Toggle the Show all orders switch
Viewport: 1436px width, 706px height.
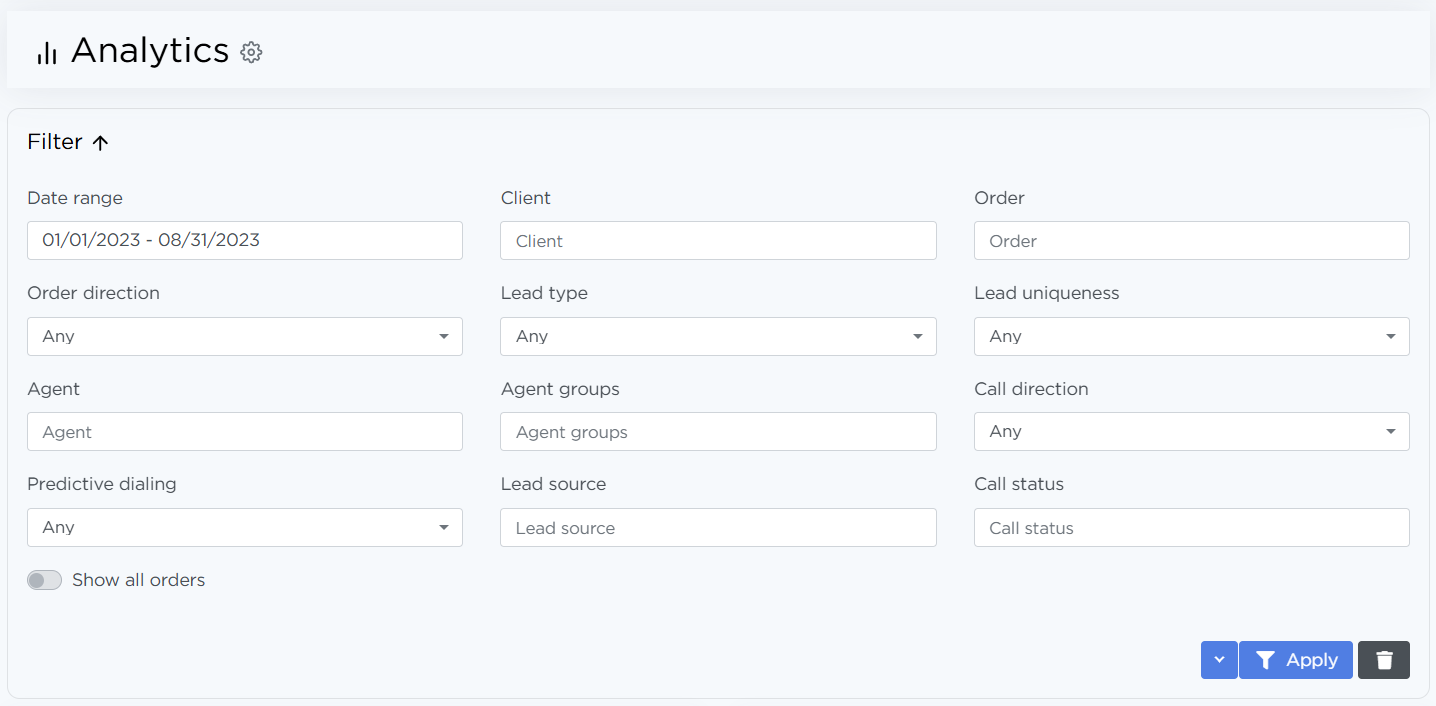[x=44, y=580]
